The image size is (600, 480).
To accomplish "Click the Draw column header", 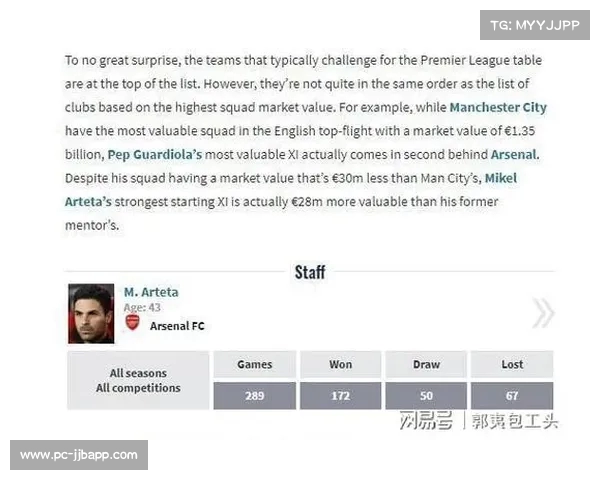I will coord(426,364).
